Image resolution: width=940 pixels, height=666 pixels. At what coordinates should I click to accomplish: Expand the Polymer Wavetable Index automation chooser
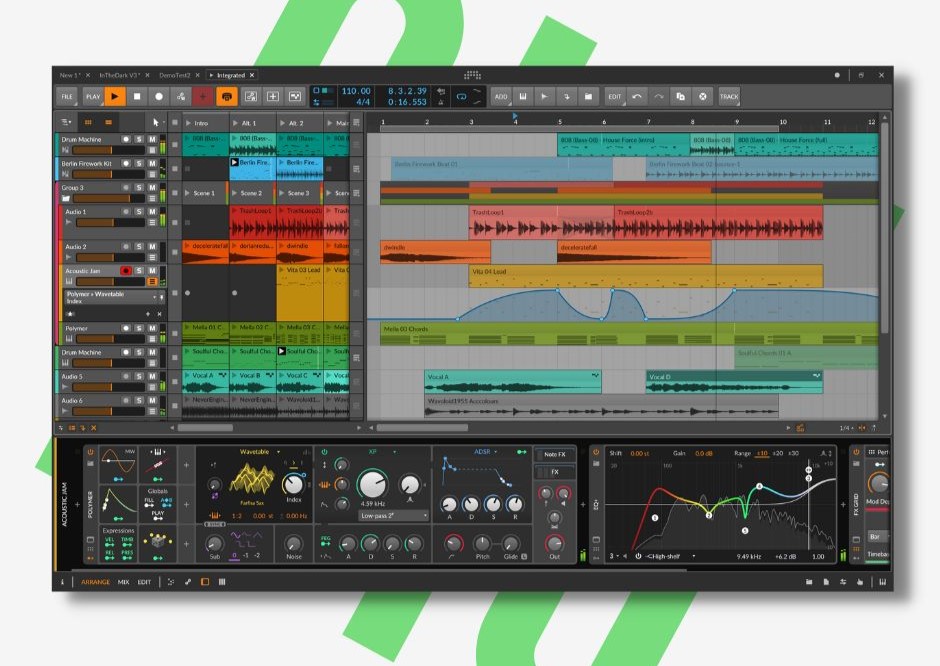[155, 297]
